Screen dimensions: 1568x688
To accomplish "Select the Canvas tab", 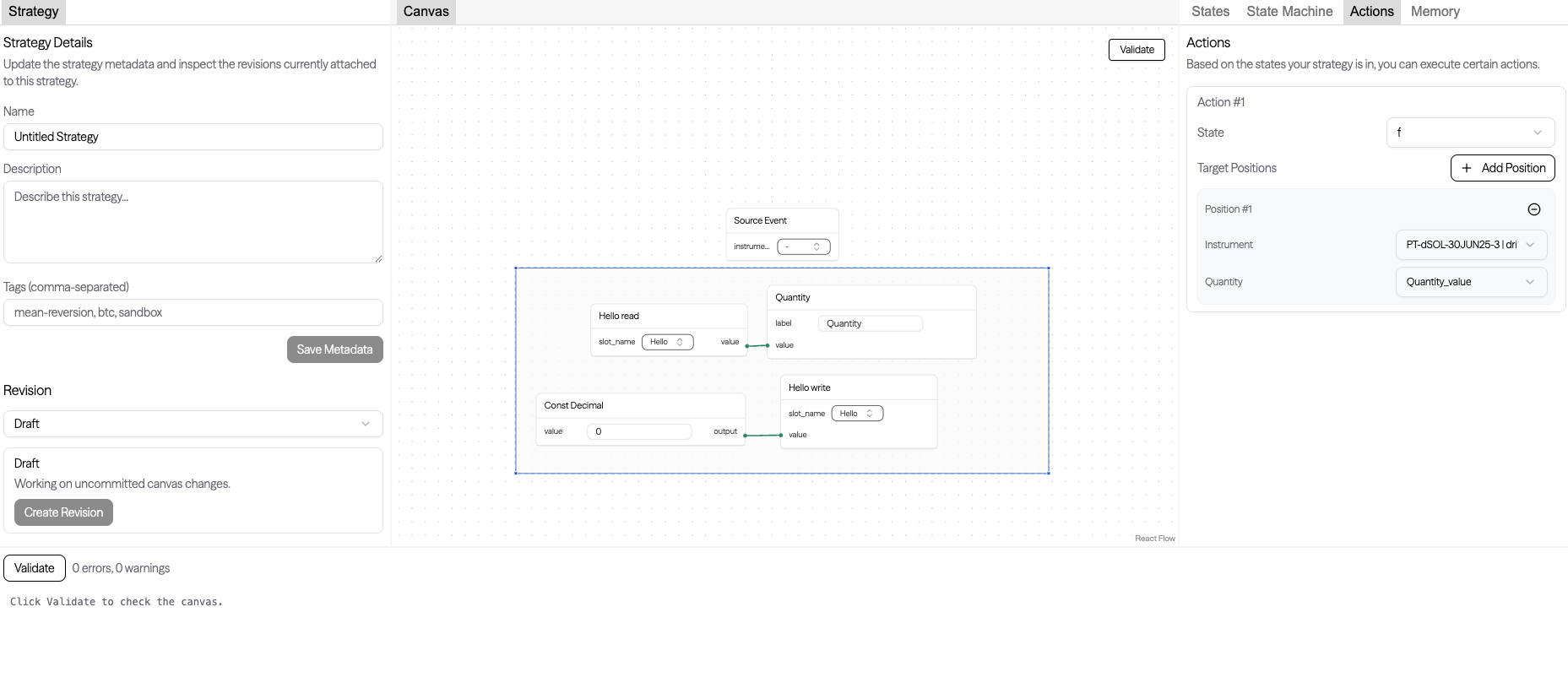I will 426,12.
